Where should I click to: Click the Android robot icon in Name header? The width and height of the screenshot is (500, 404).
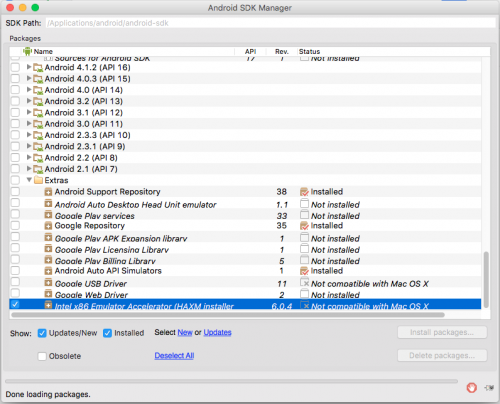click(27, 51)
